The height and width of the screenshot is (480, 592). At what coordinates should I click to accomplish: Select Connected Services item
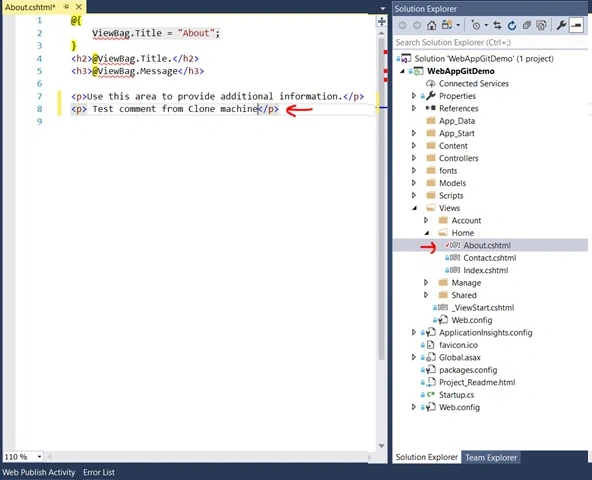click(473, 83)
